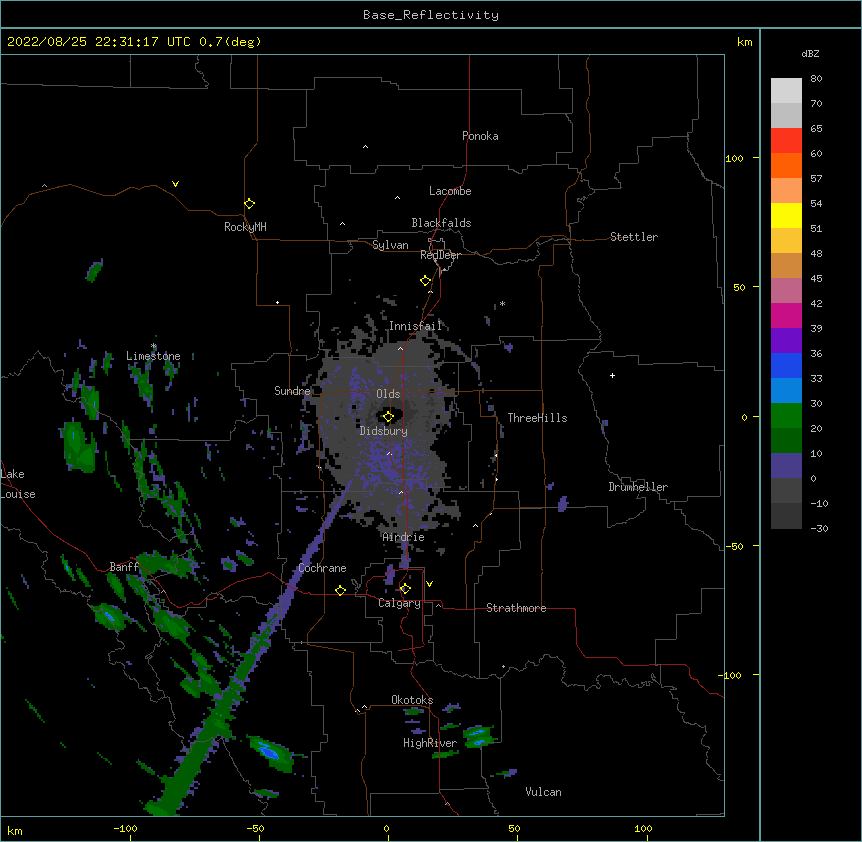Click the Base_Reflectivity title text
Image resolution: width=862 pixels, height=842 pixels.
[431, 15]
